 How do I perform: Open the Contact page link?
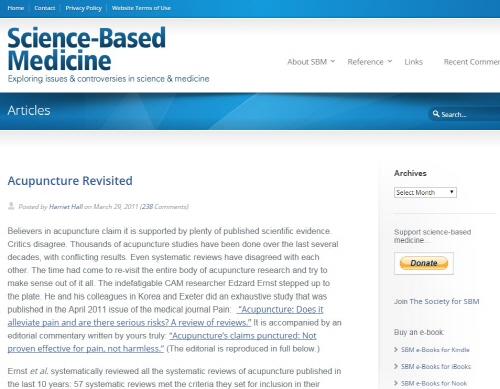click(x=45, y=8)
